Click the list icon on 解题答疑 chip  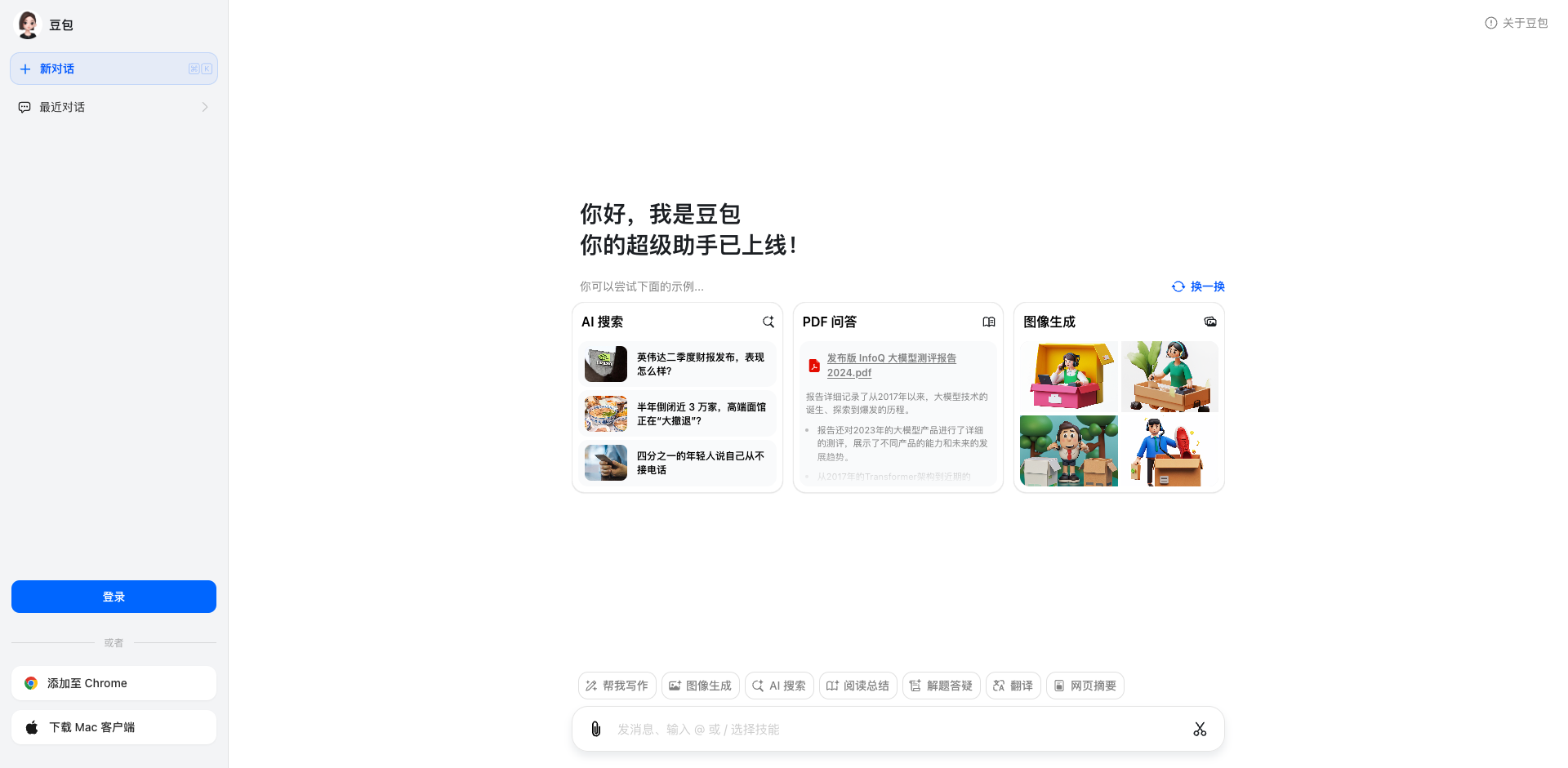click(x=915, y=686)
